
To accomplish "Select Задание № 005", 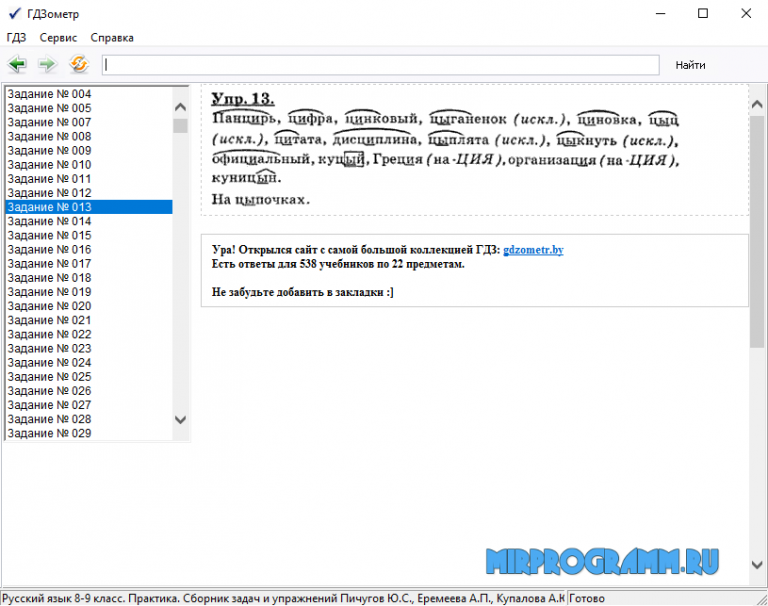I will click(x=89, y=108).
